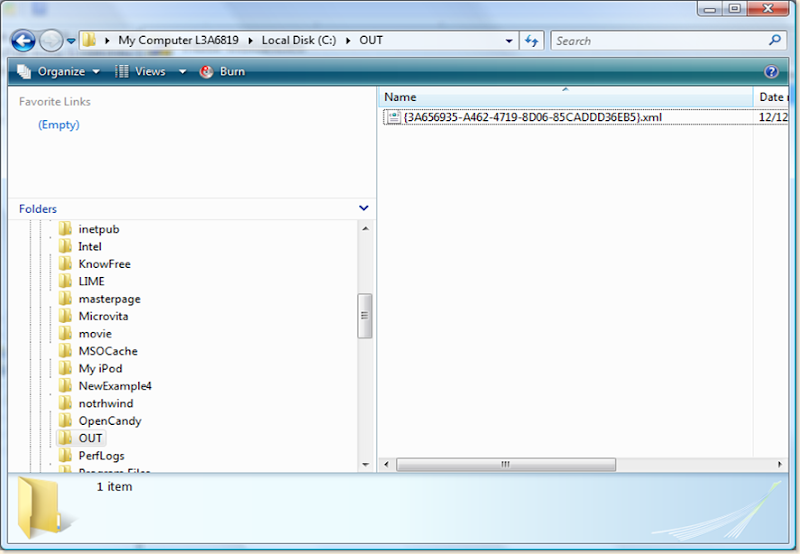The height and width of the screenshot is (554, 800).
Task: Click the search magnifier icon
Action: [775, 40]
